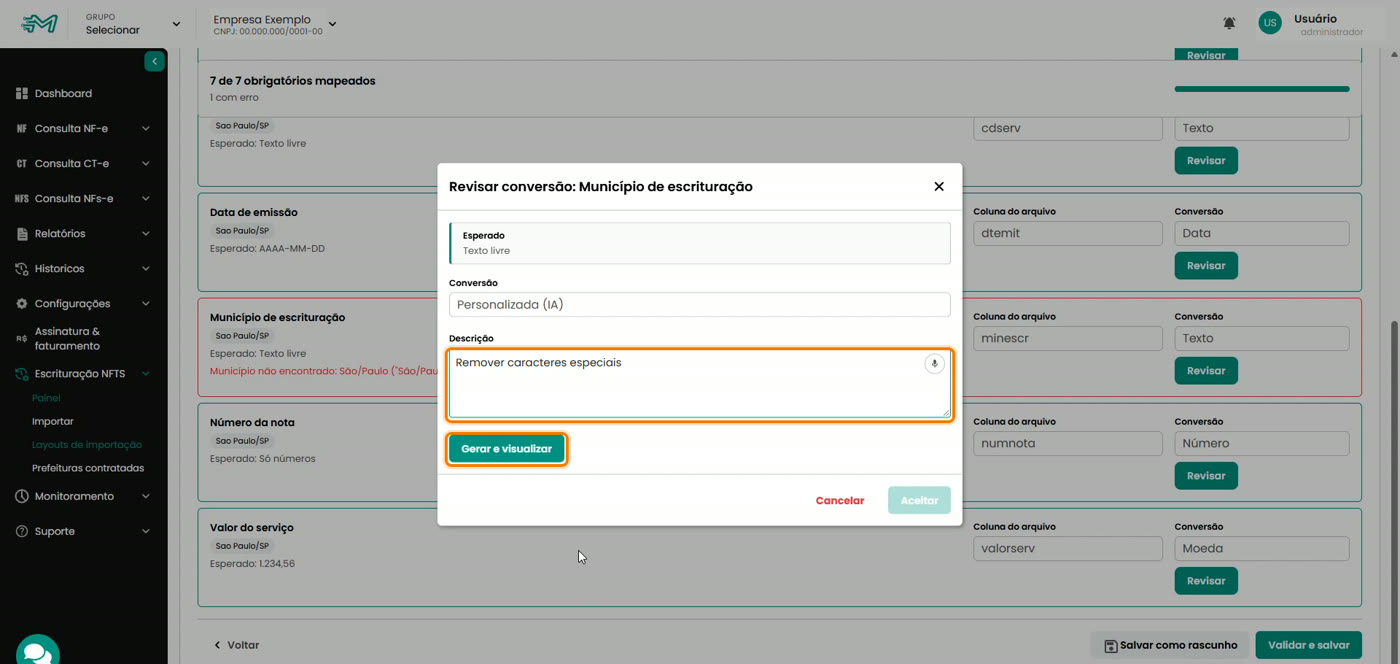
Task: Click the Configurações gear icon
Action: tap(21, 304)
